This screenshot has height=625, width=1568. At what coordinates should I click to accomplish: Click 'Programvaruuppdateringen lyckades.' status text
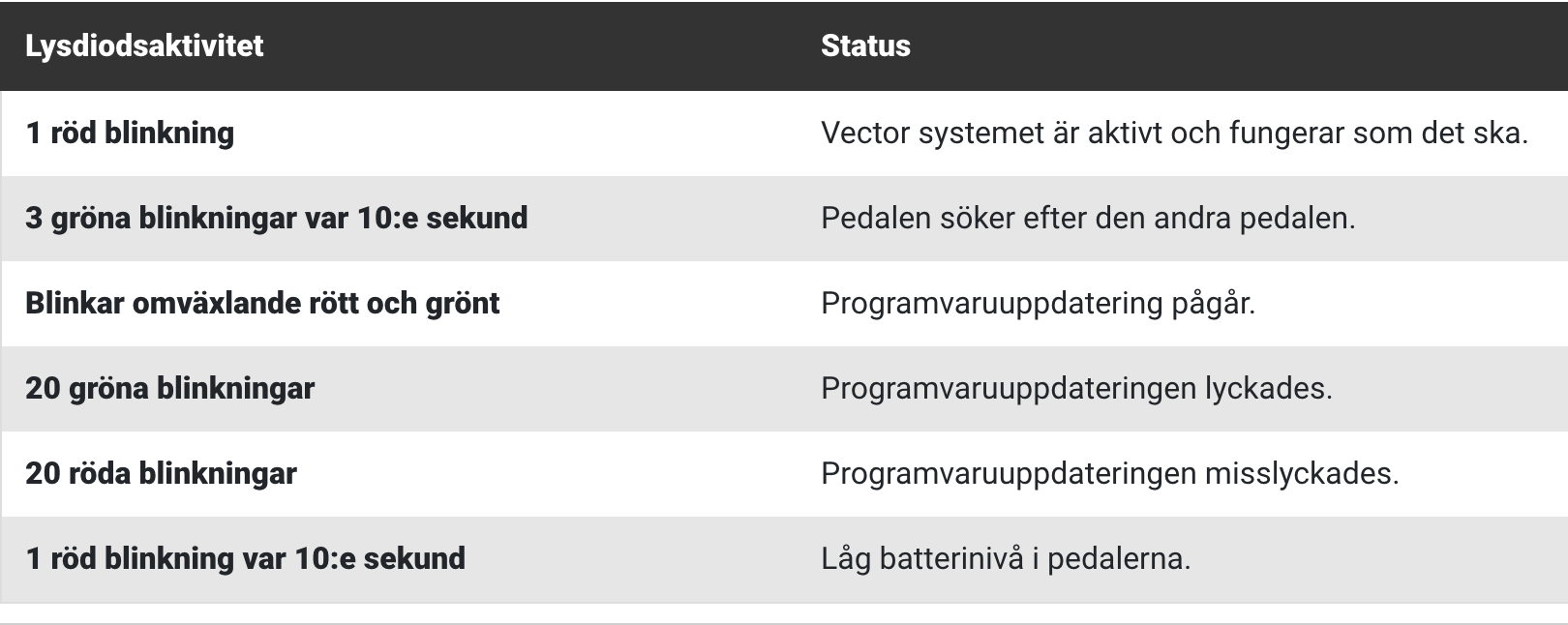pyautogui.click(x=1076, y=388)
